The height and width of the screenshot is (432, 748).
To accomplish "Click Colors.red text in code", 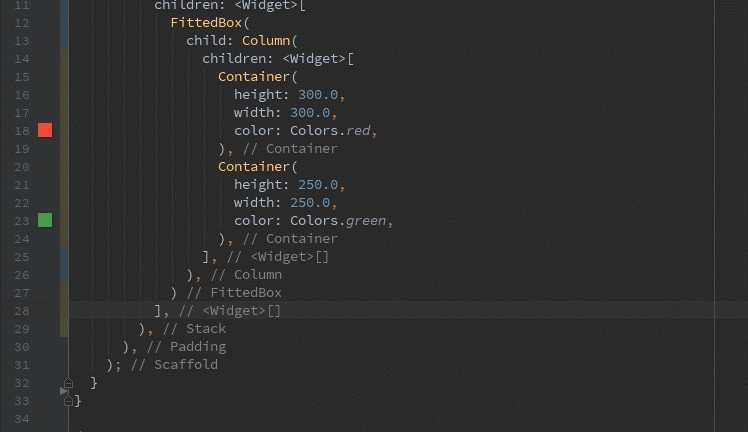I will click(330, 131).
